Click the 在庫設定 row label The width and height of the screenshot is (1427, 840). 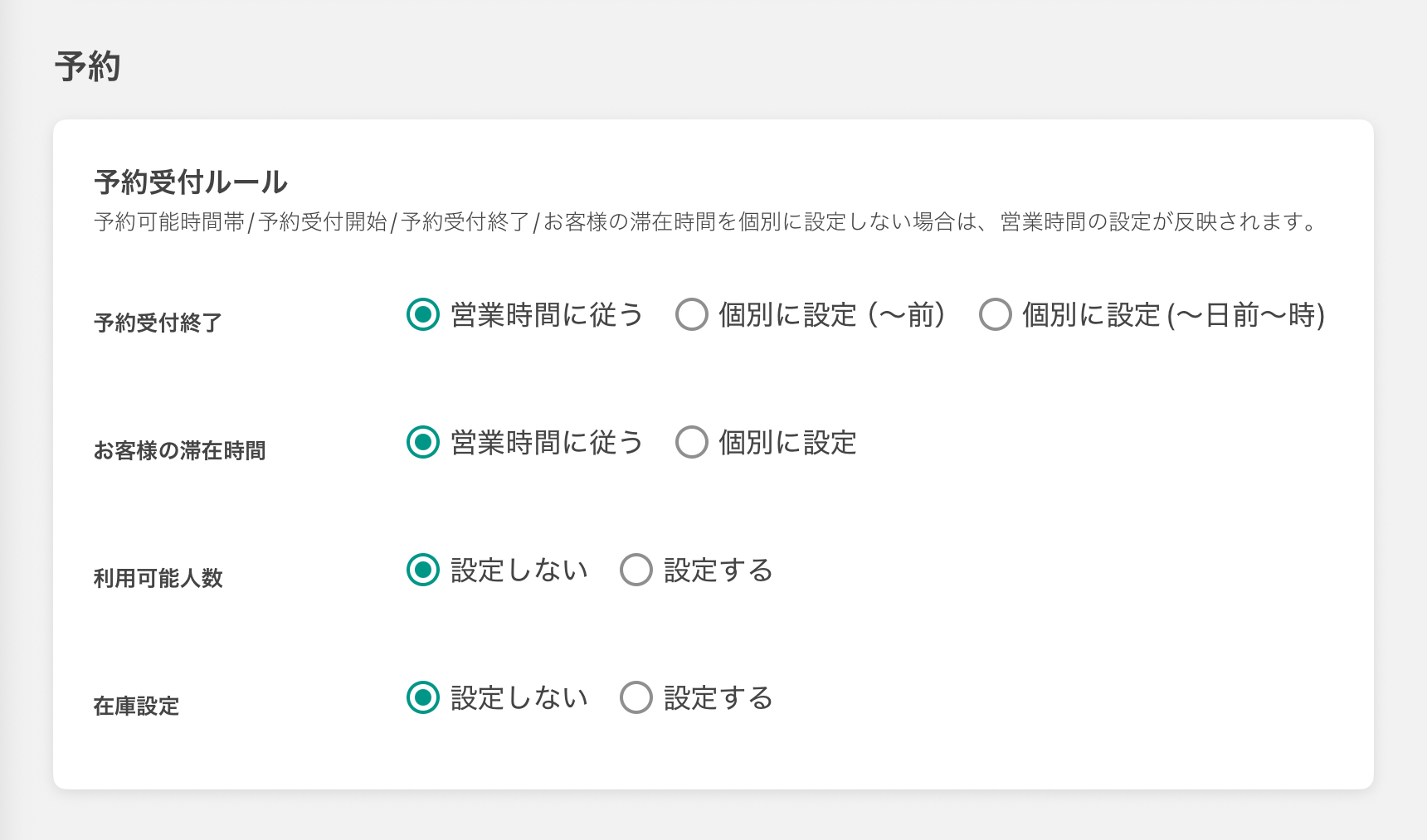[136, 706]
